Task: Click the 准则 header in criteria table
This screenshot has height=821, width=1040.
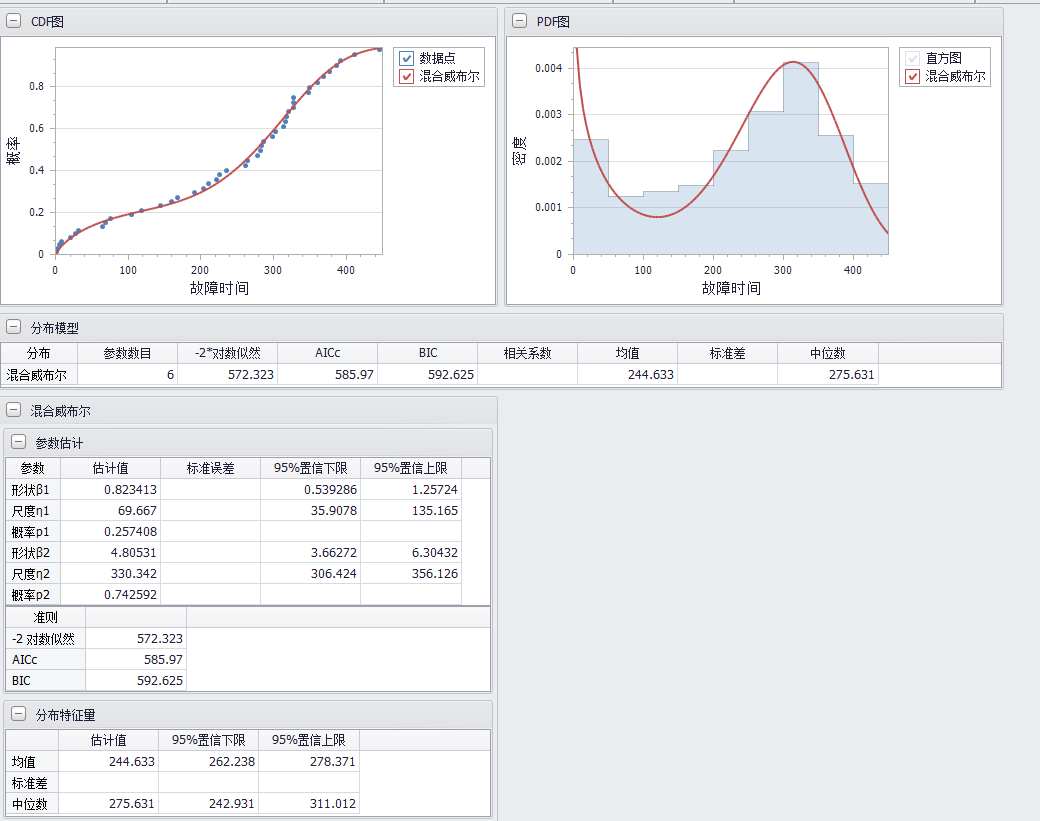Action: coord(45,617)
